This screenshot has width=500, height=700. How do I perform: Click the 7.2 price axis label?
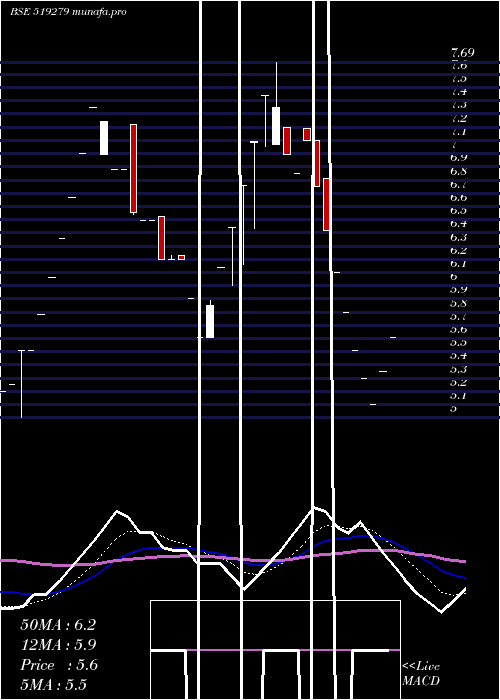click(458, 118)
